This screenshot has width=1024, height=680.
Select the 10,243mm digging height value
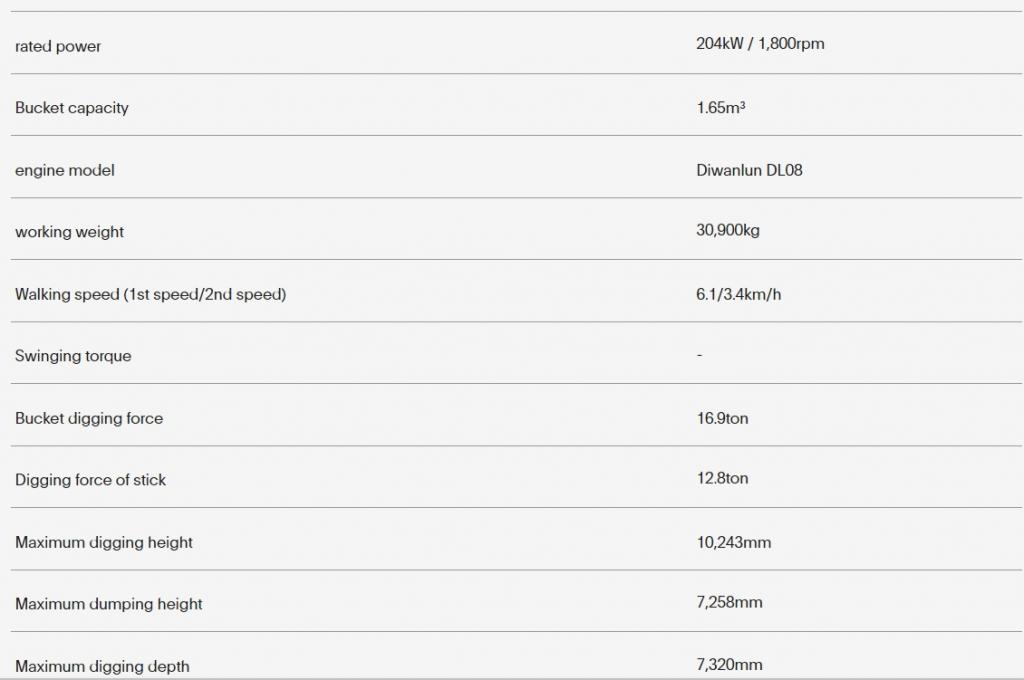pyautogui.click(x=733, y=542)
